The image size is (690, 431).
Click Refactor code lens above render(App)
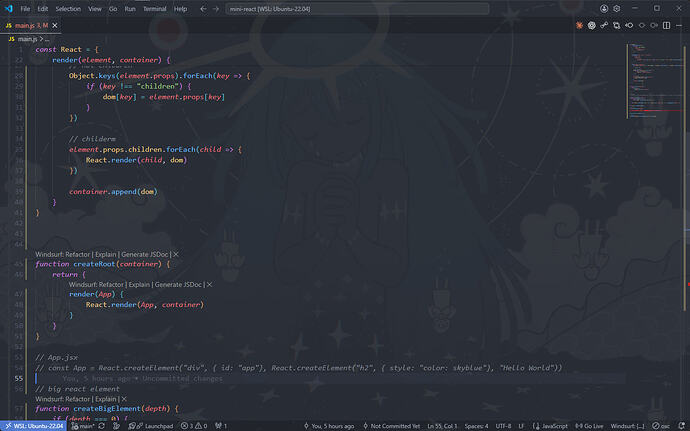111,285
